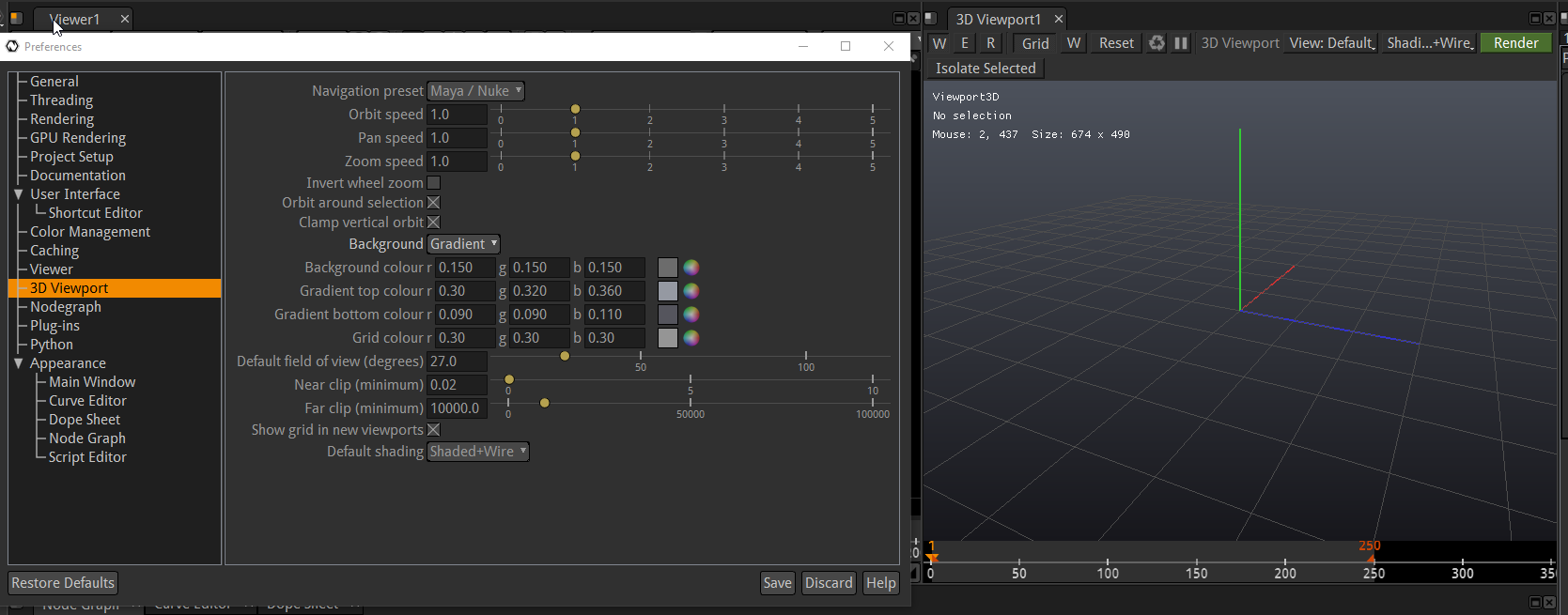1568x615 pixels.
Task: Click the recycle refresh icon in 3D Viewport toolbar
Action: 1157,43
